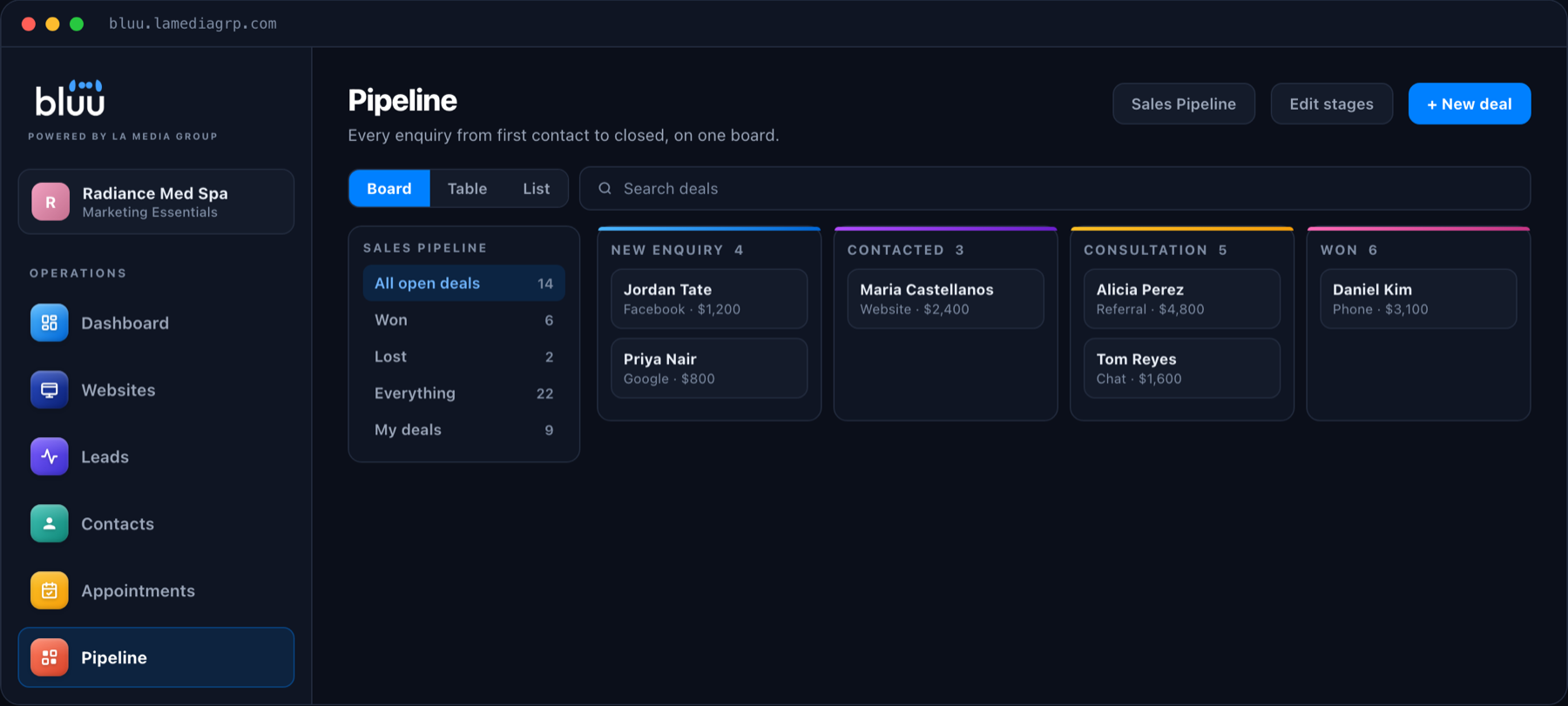
Task: Open the Jordan Tate deal card
Action: pos(709,299)
